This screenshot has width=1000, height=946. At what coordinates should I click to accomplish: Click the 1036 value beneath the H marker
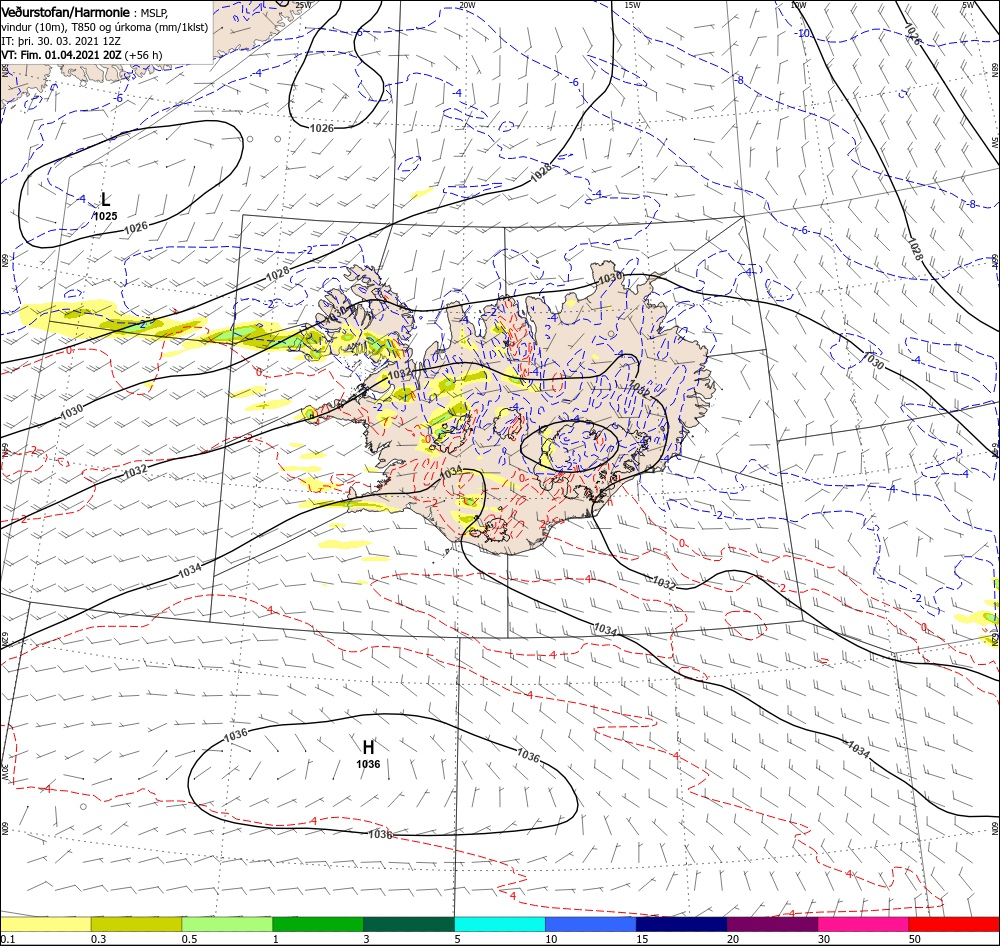click(x=368, y=764)
